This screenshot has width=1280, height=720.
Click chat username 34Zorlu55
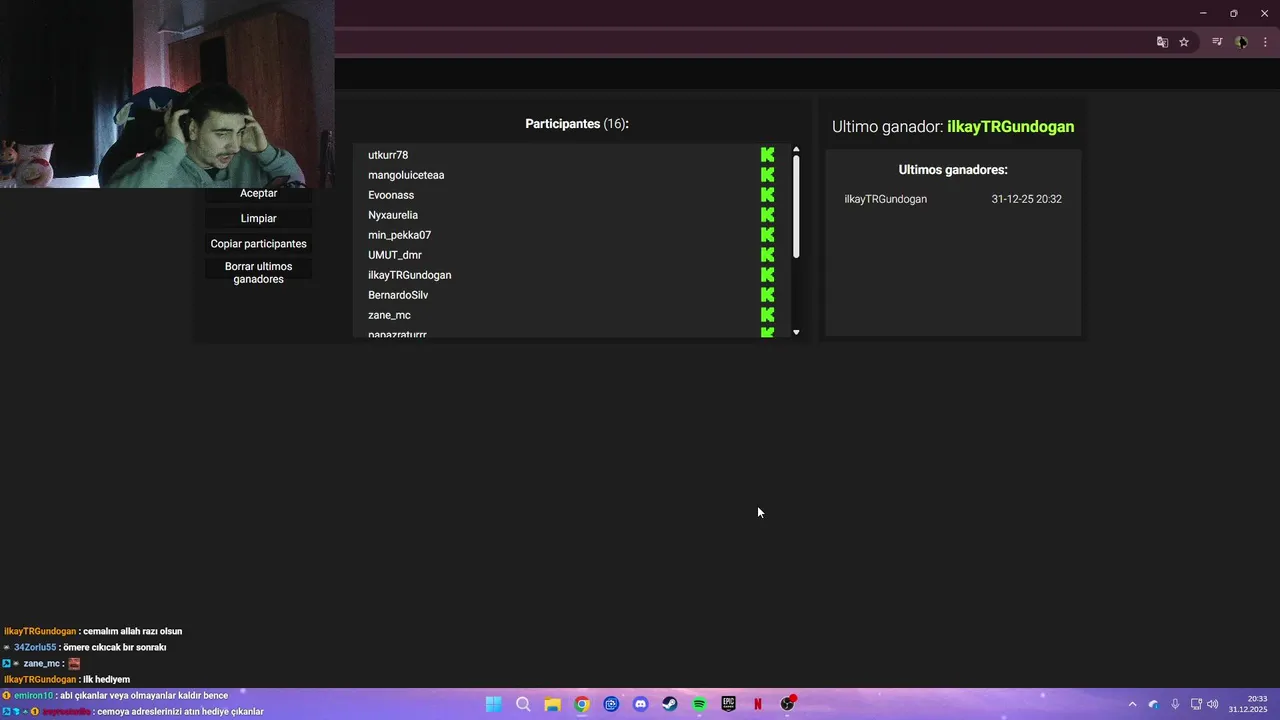(35, 647)
